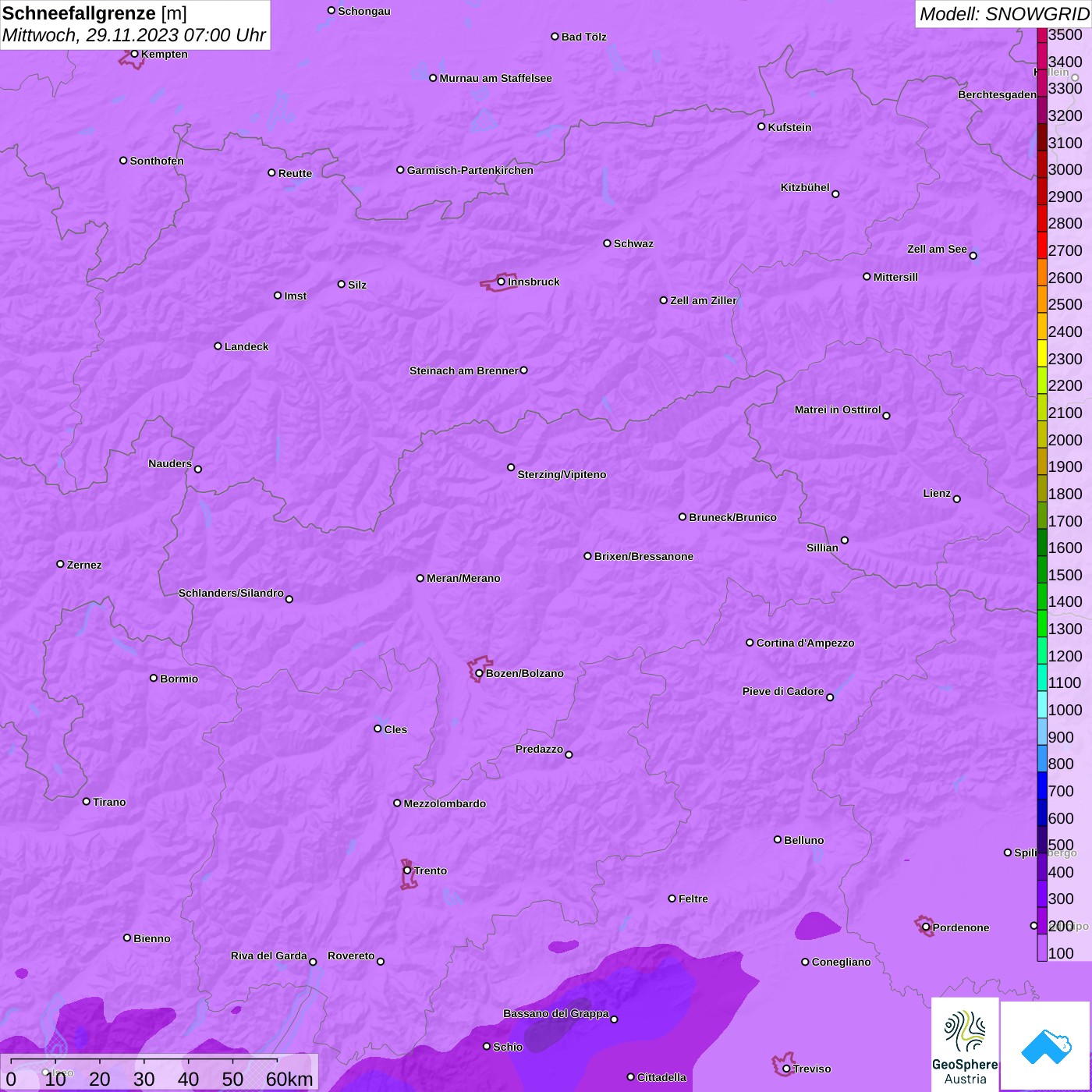The width and height of the screenshot is (1092, 1092).
Task: Click the Zell am See label
Action: tap(937, 249)
